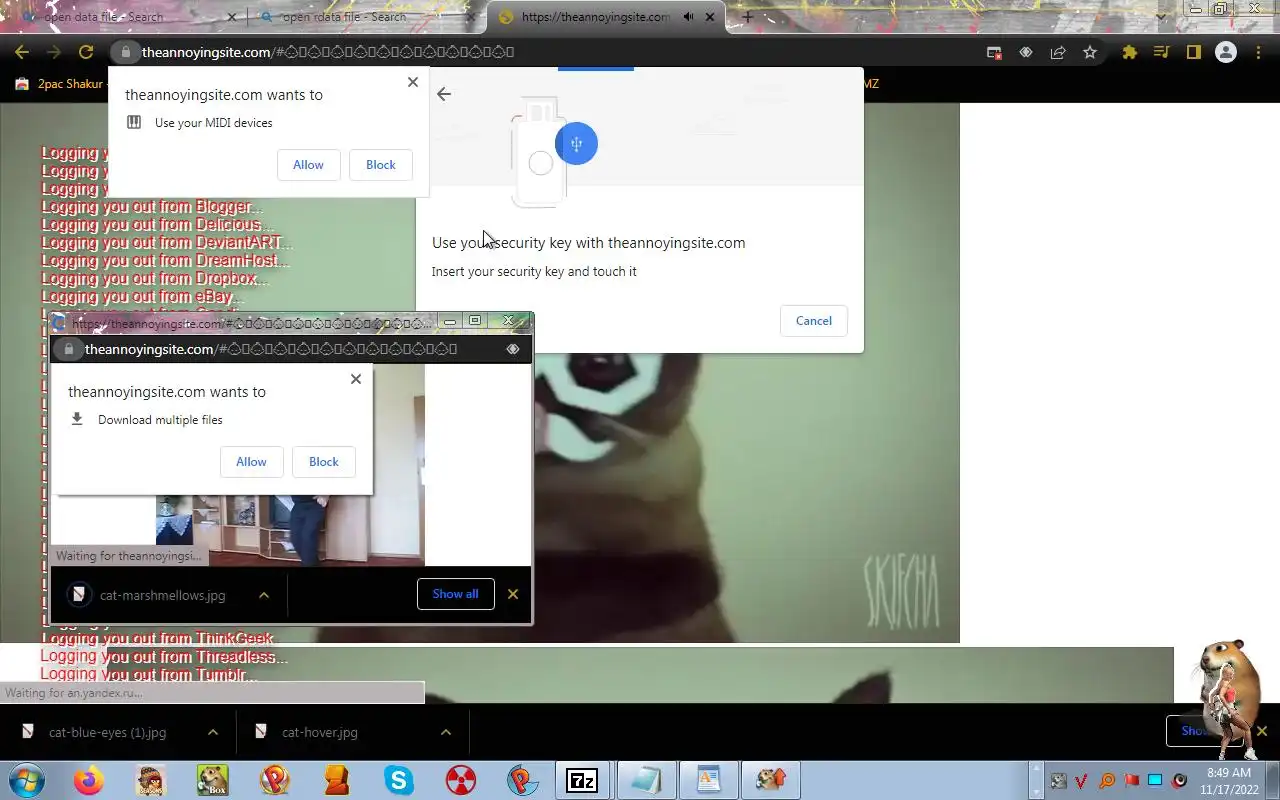The width and height of the screenshot is (1280, 800).
Task: Open cat-hover.jpg download item
Action: coord(319,732)
